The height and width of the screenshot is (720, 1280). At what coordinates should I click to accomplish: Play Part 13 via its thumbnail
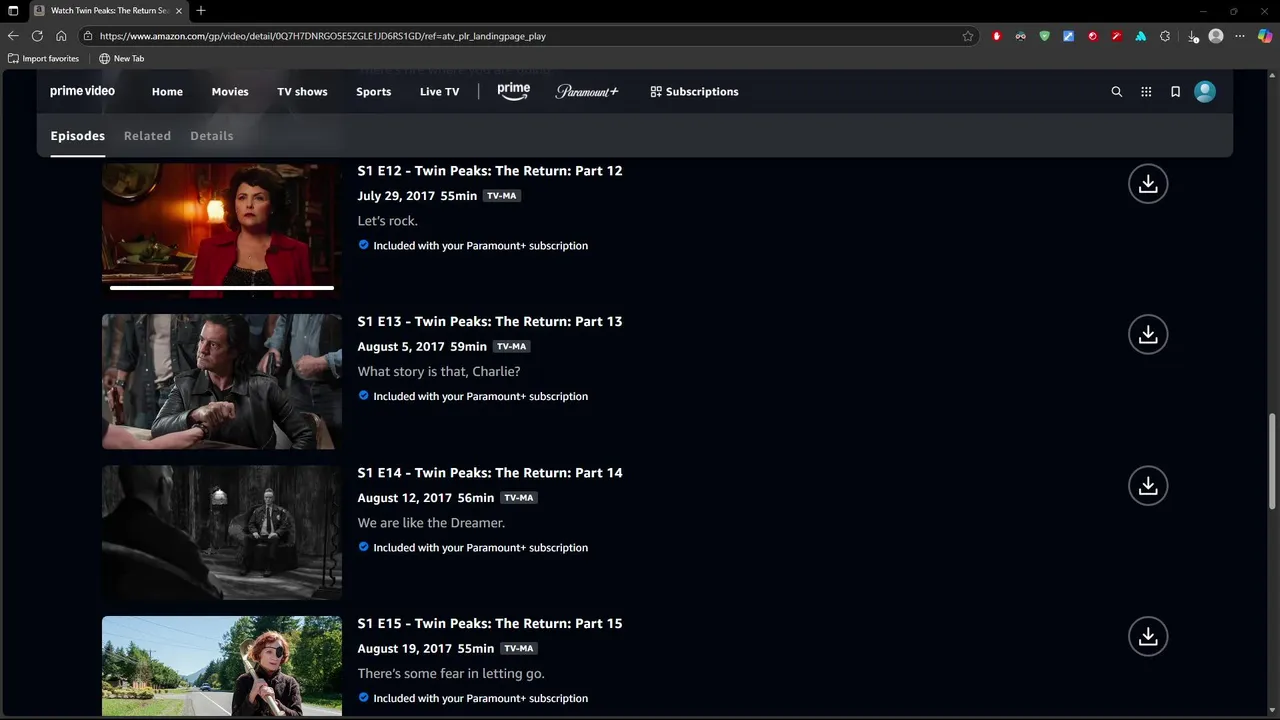(x=222, y=382)
